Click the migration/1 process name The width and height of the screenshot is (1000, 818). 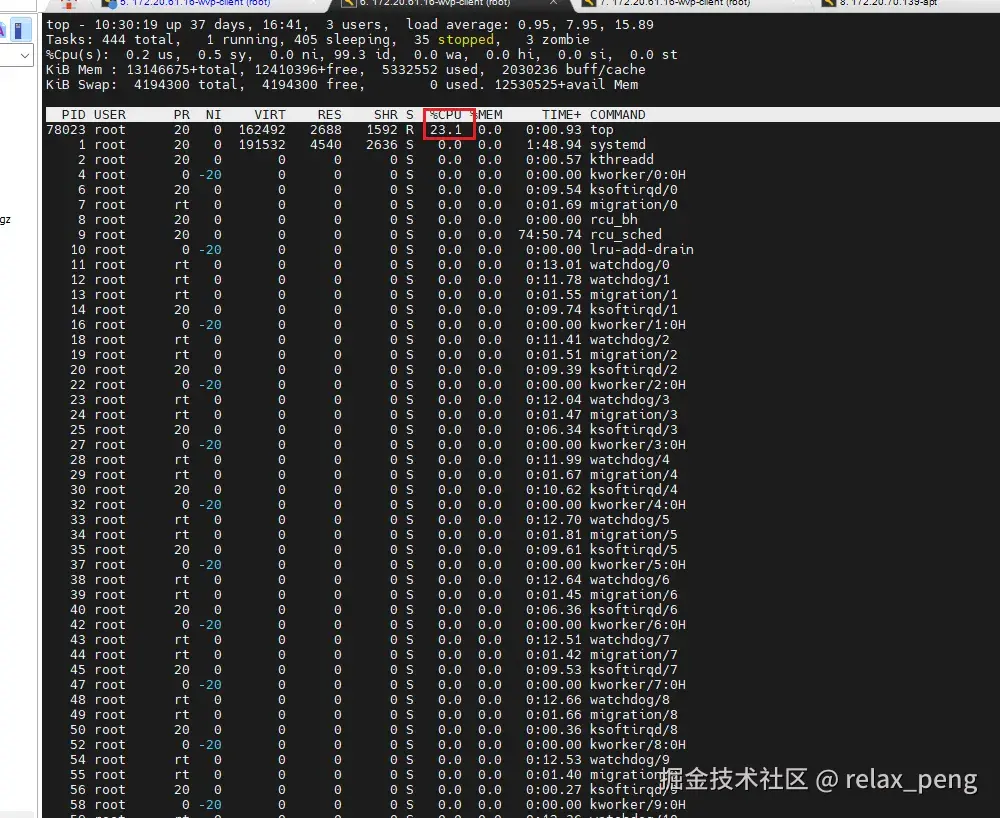633,295
